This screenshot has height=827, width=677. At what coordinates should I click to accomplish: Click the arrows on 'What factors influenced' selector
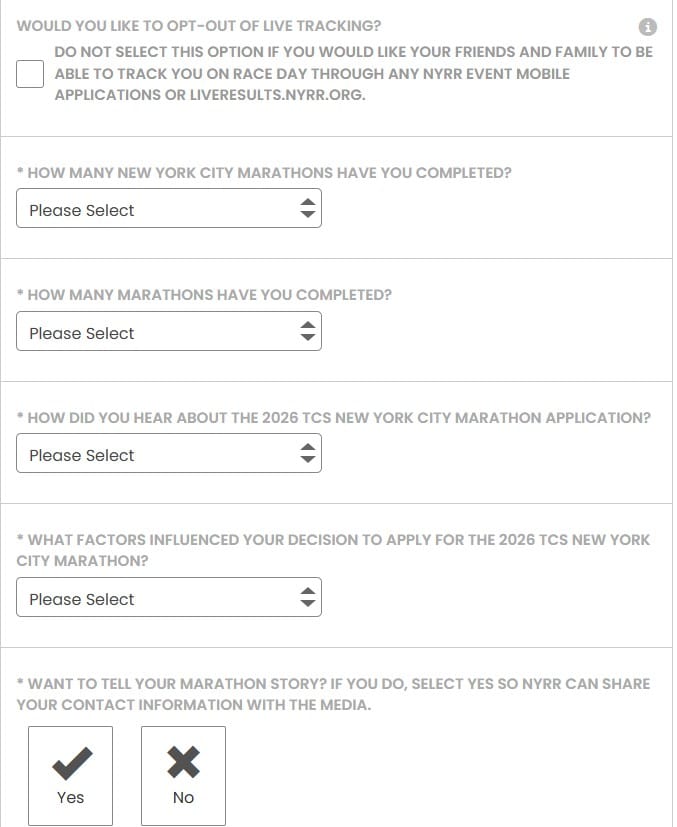(307, 598)
